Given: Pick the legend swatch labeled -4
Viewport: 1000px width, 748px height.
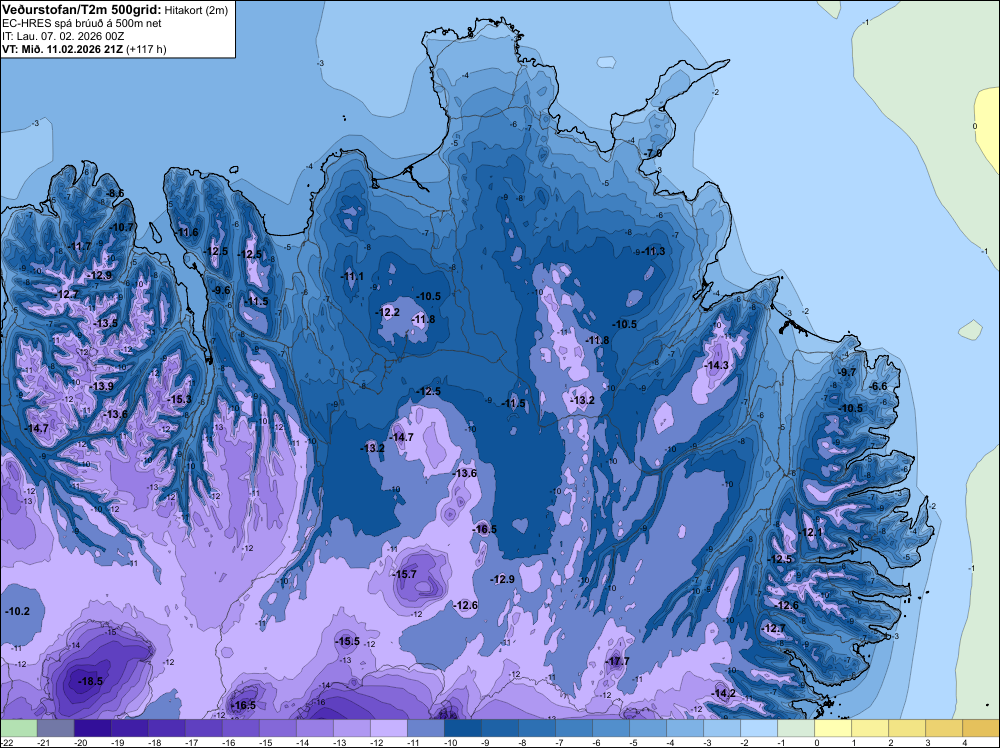Looking at the screenshot, I should 684,728.
